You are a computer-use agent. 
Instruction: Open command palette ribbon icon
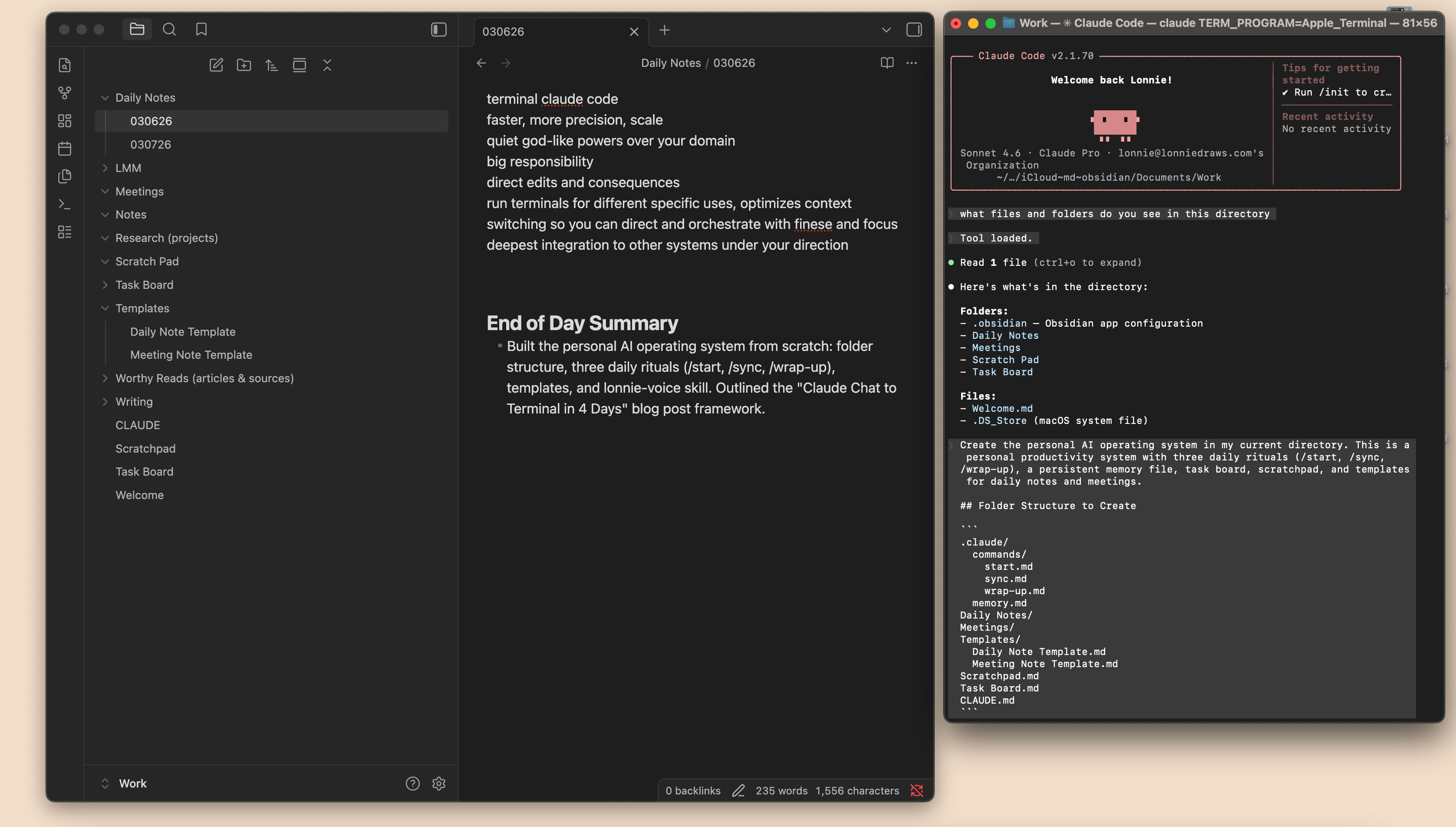(x=65, y=204)
